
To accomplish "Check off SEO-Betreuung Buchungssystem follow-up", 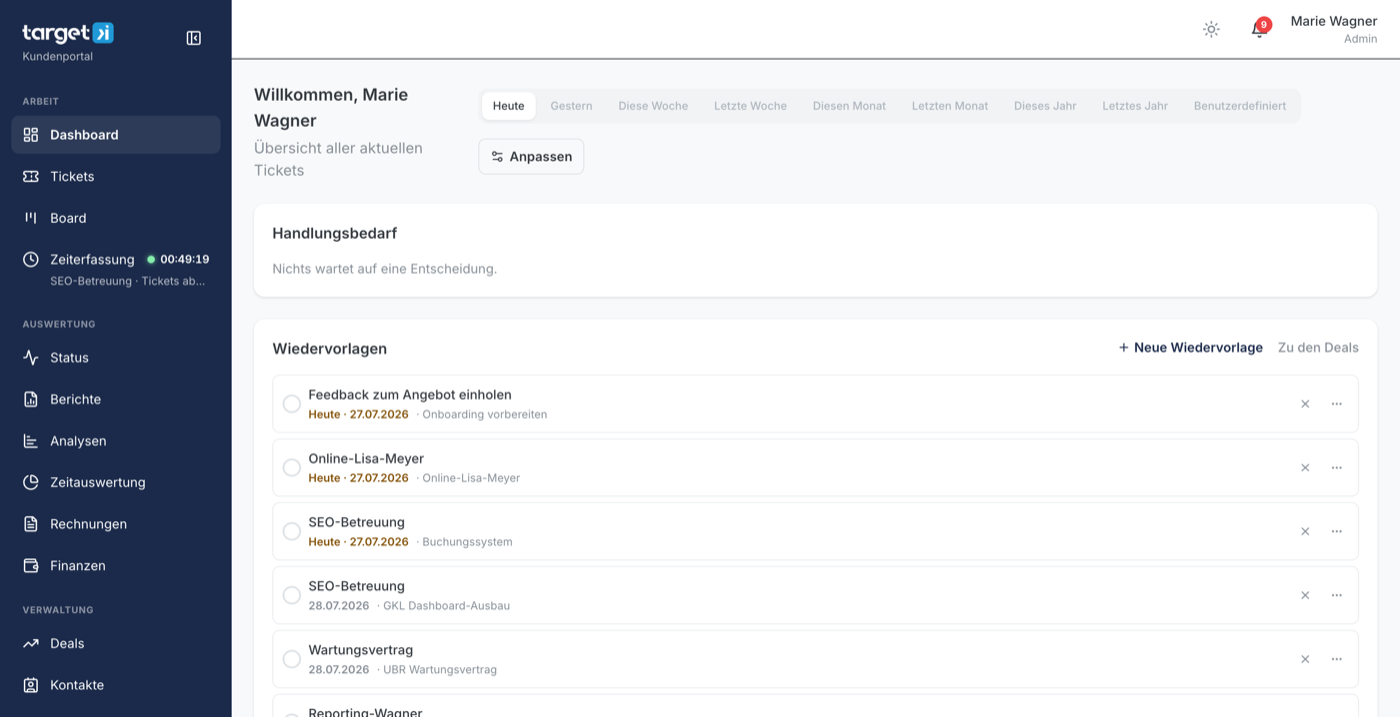I will click(x=292, y=532).
